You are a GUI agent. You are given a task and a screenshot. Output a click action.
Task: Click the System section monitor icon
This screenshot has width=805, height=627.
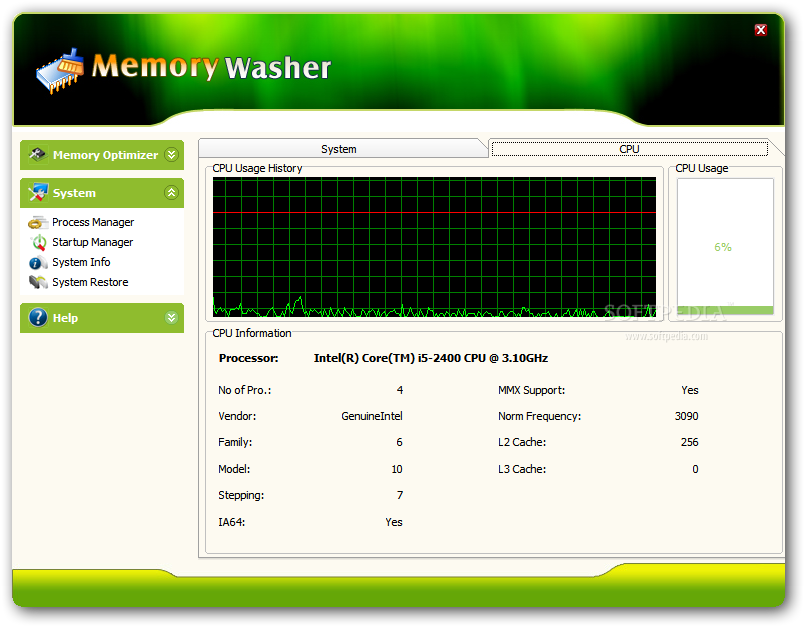click(37, 193)
